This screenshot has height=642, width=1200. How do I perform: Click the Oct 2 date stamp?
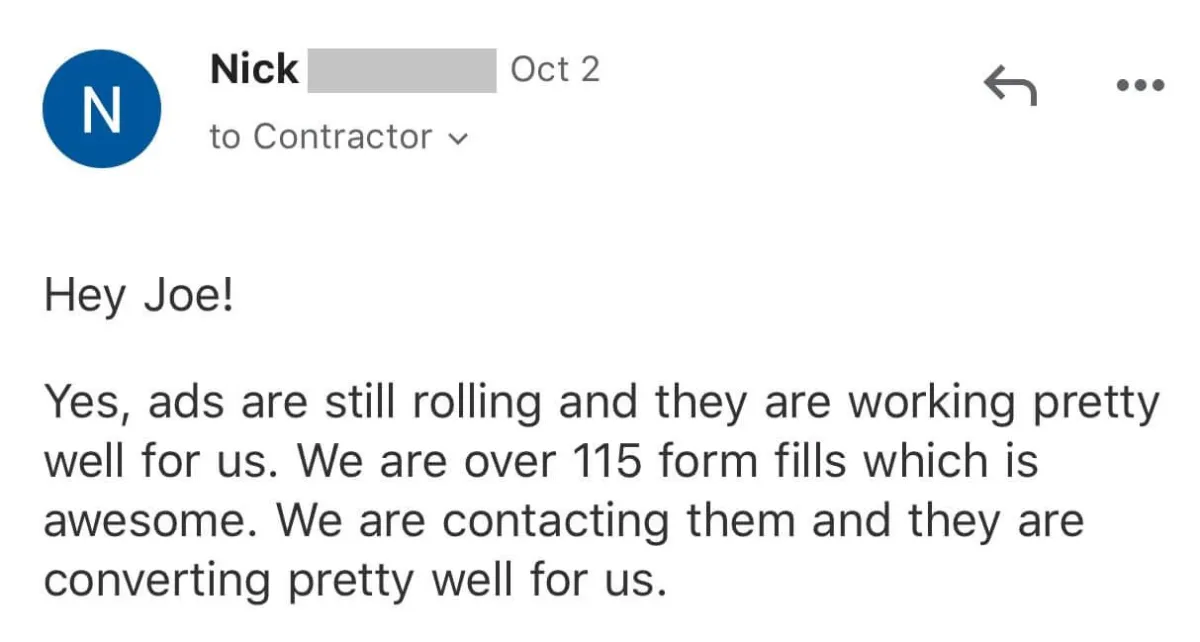(x=555, y=70)
